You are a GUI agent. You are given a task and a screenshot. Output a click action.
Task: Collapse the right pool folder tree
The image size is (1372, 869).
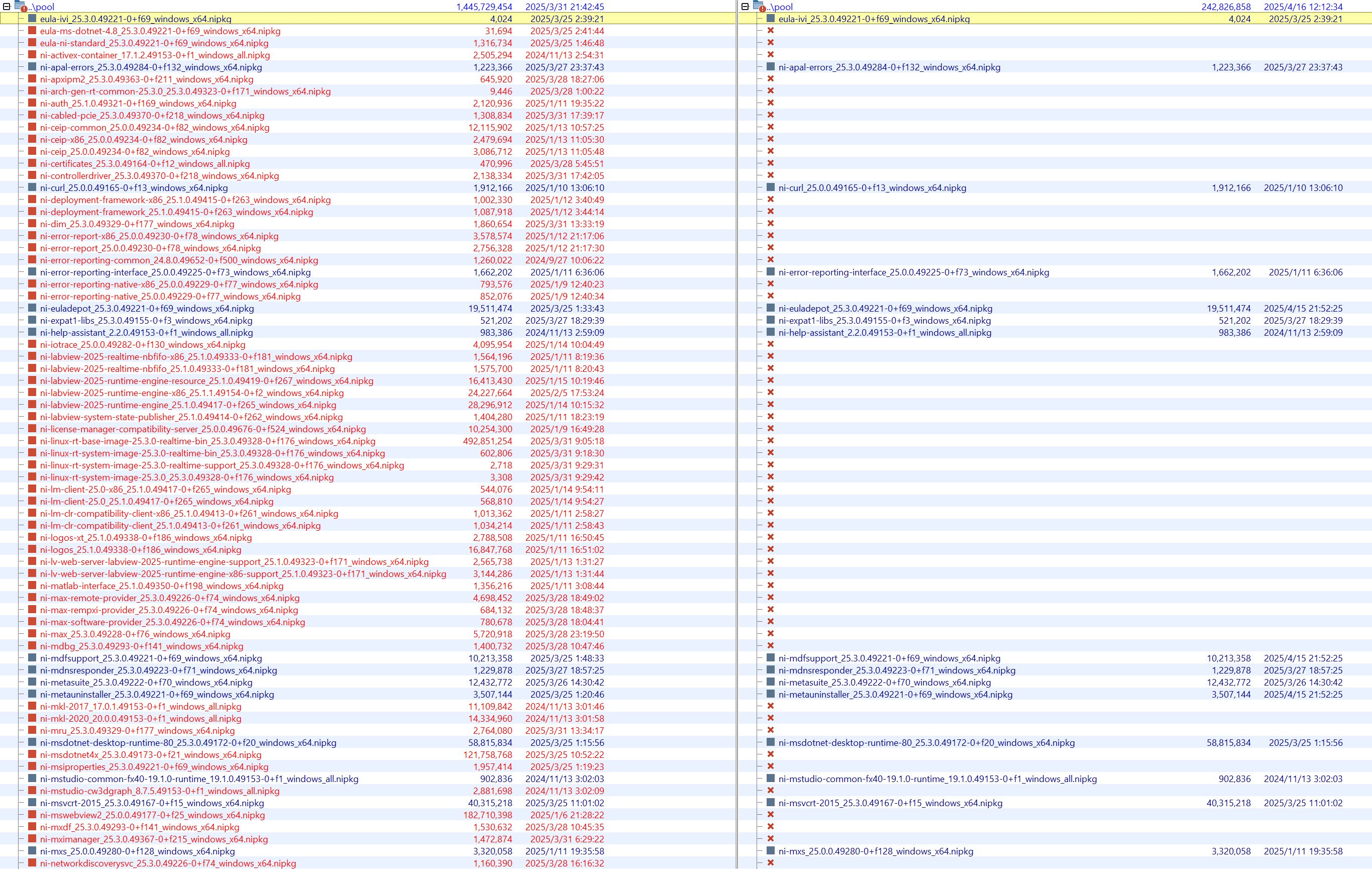click(745, 7)
